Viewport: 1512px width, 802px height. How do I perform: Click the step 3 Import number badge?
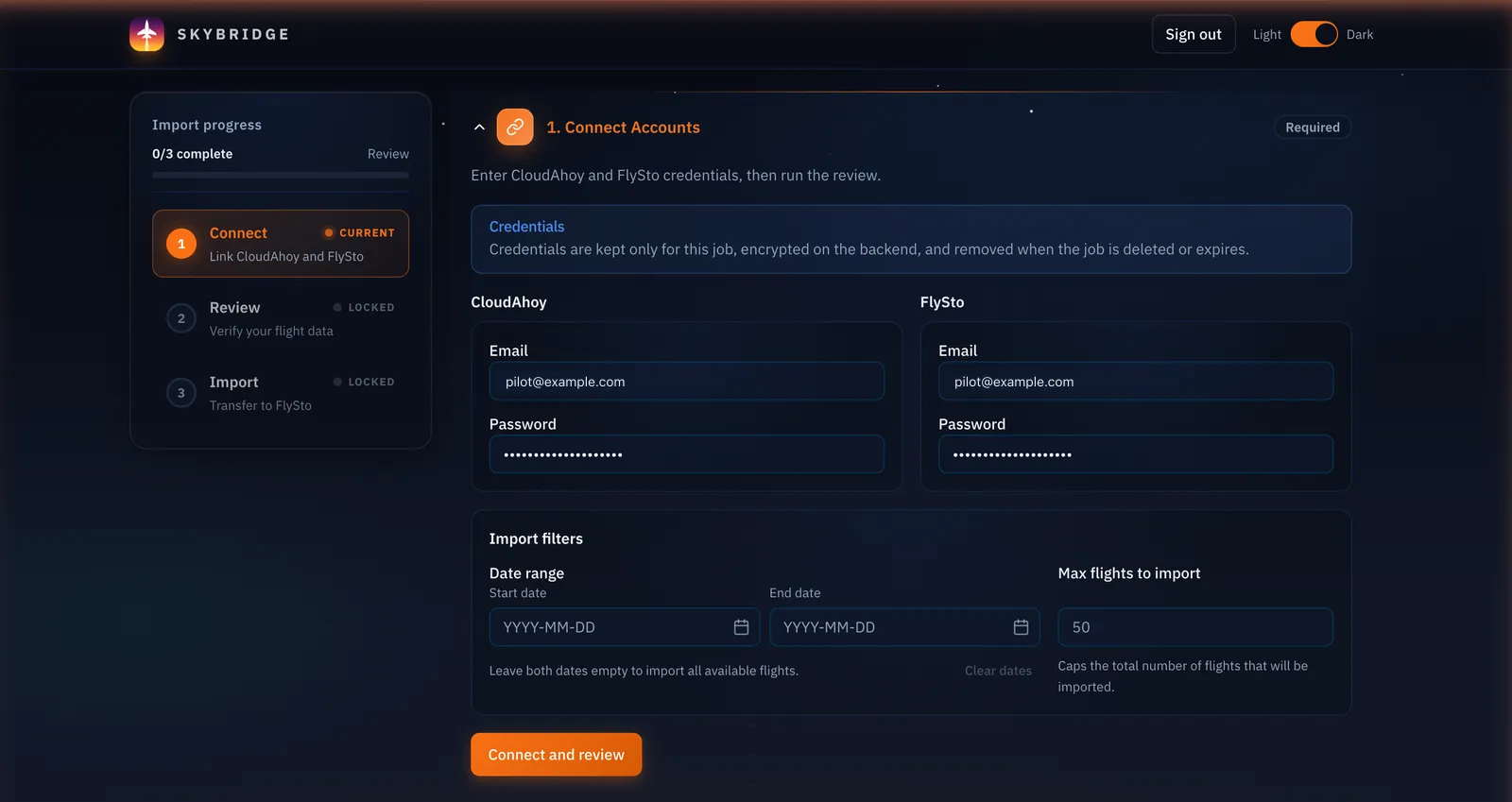point(181,393)
